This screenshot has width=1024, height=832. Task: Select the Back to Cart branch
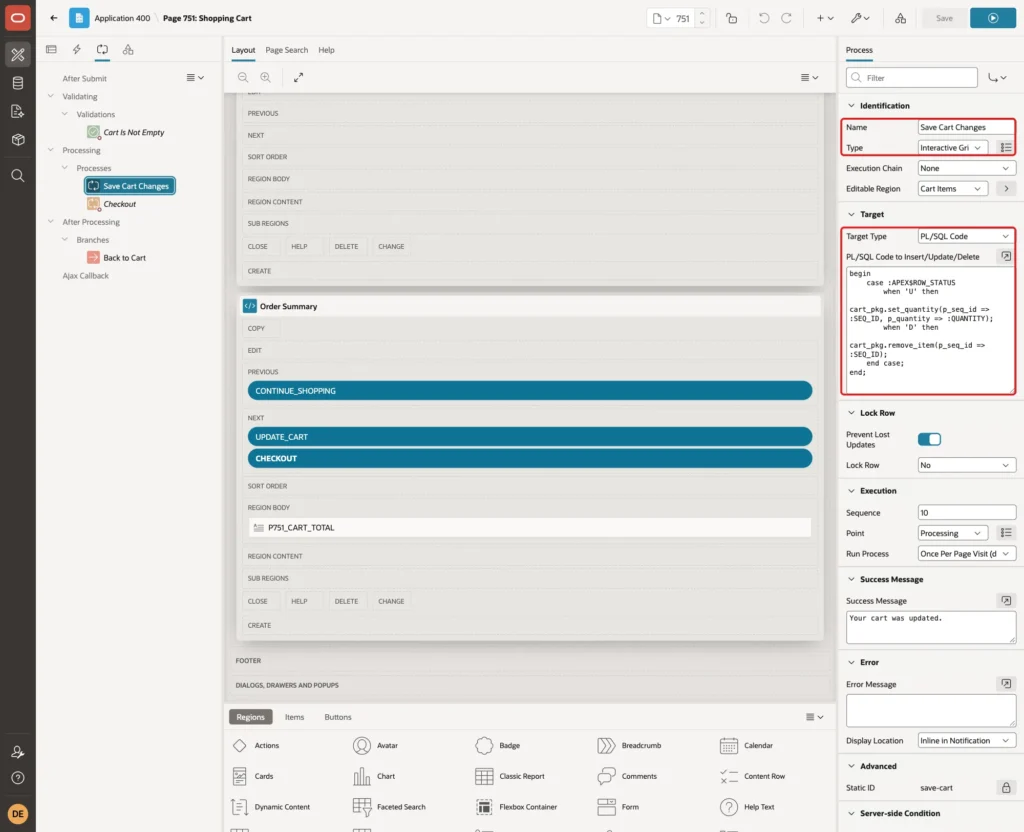pyautogui.click(x=124, y=257)
